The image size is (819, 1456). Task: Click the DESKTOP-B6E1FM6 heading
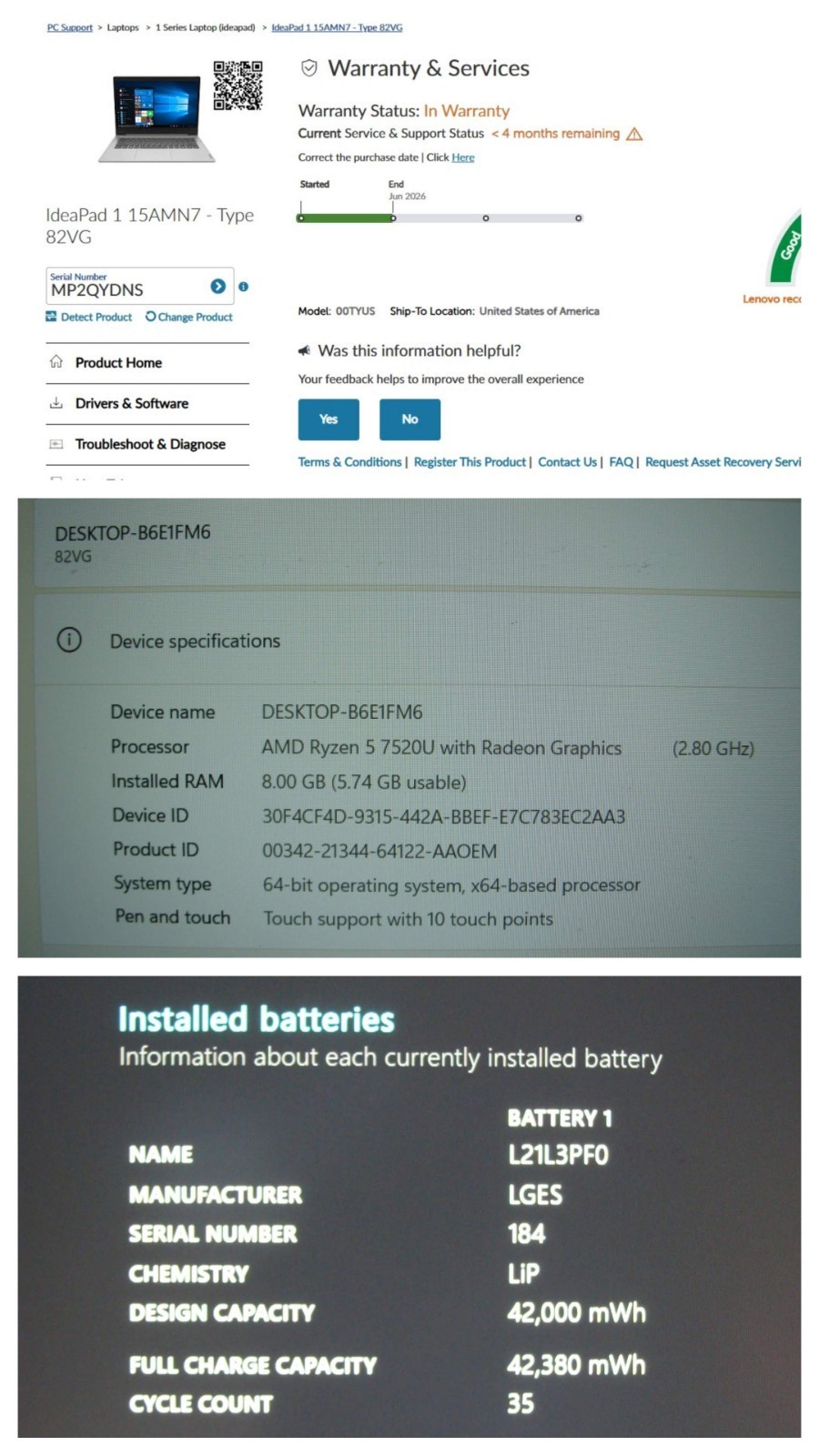pyautogui.click(x=132, y=532)
